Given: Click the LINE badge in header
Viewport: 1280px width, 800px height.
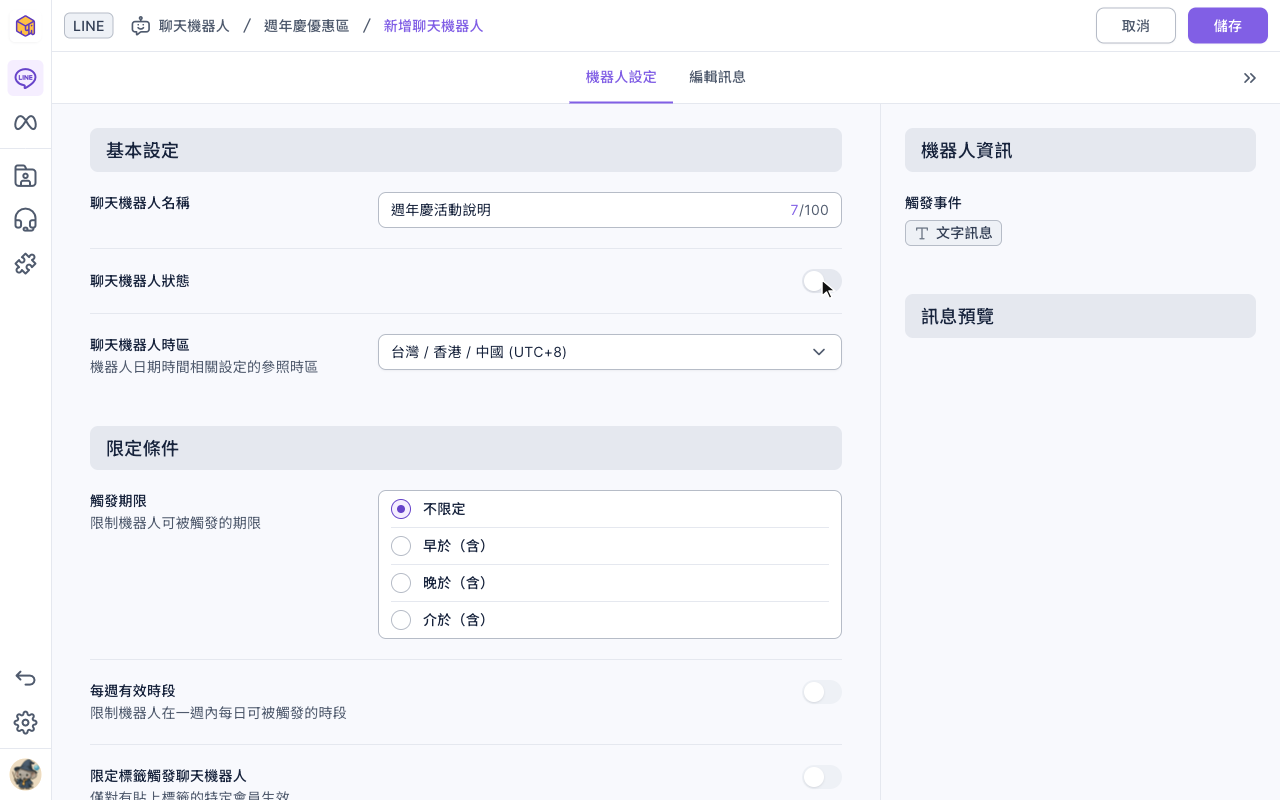Looking at the screenshot, I should click(x=89, y=26).
